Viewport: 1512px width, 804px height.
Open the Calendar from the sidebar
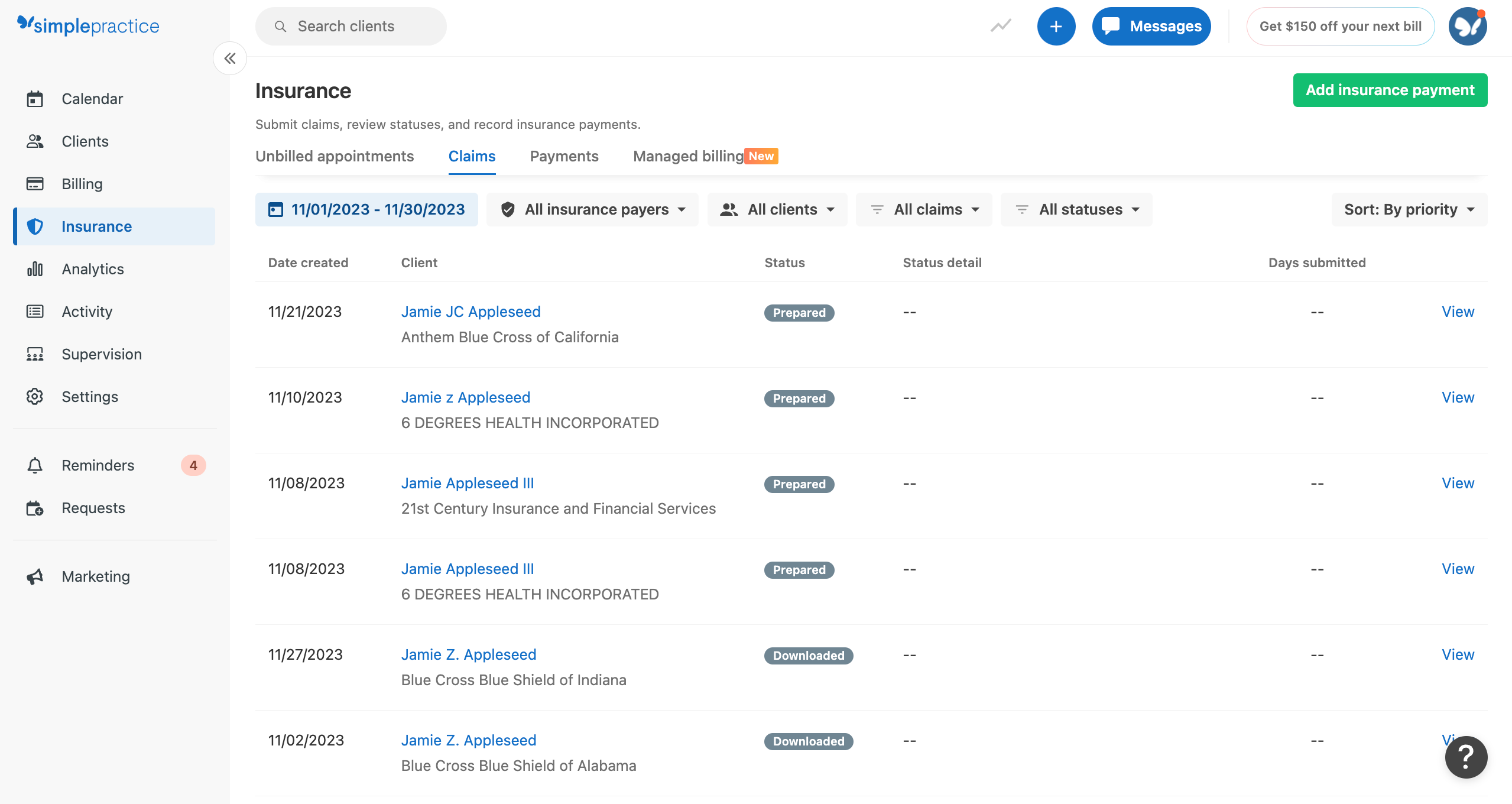tap(35, 99)
